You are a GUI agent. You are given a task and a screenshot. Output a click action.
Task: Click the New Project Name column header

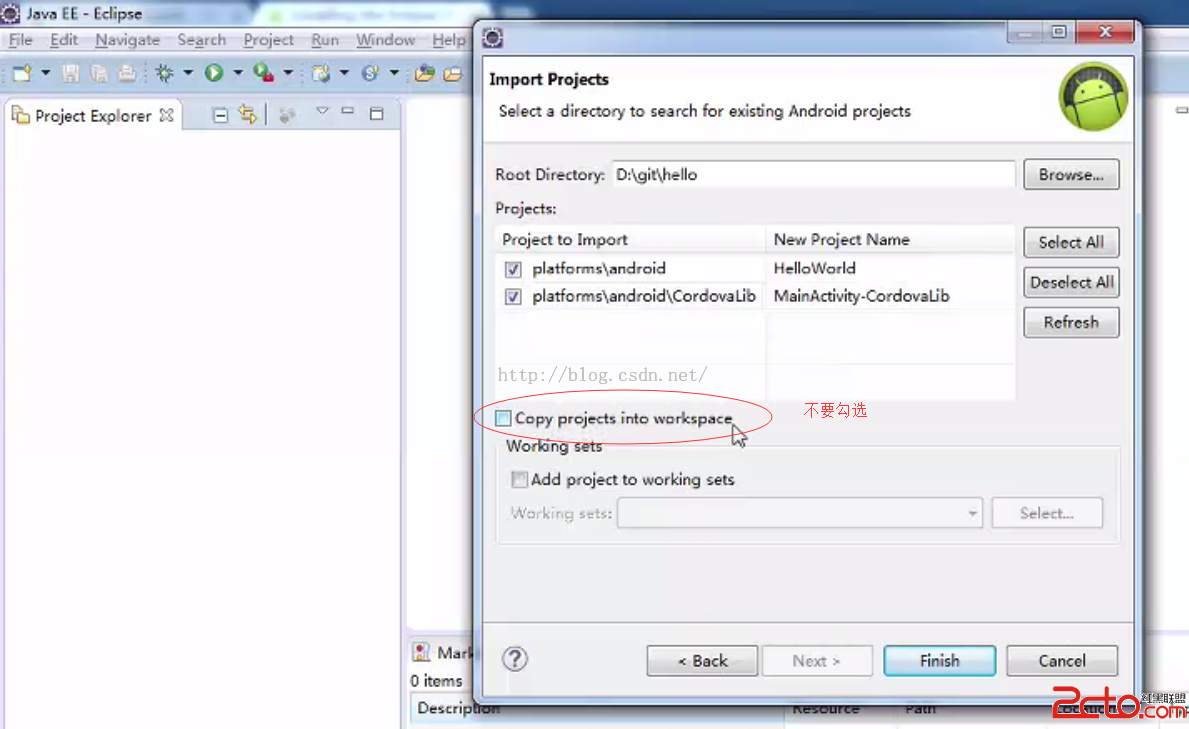[890, 240]
